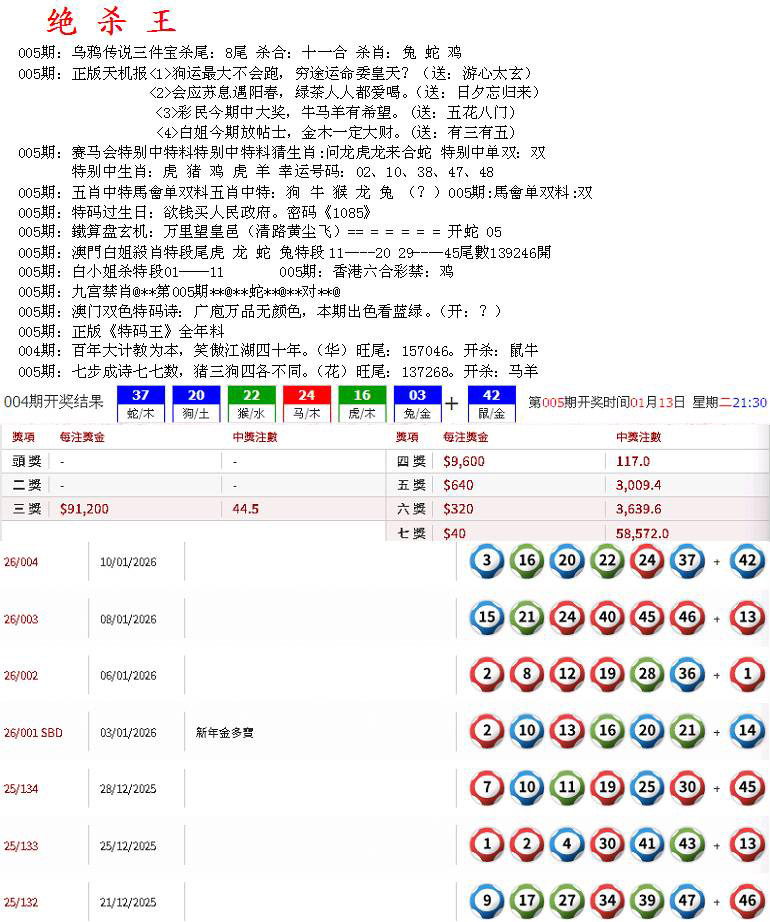The height and width of the screenshot is (922, 770).
Task: Click red ball 7 in draw 25/134
Action: [x=487, y=788]
